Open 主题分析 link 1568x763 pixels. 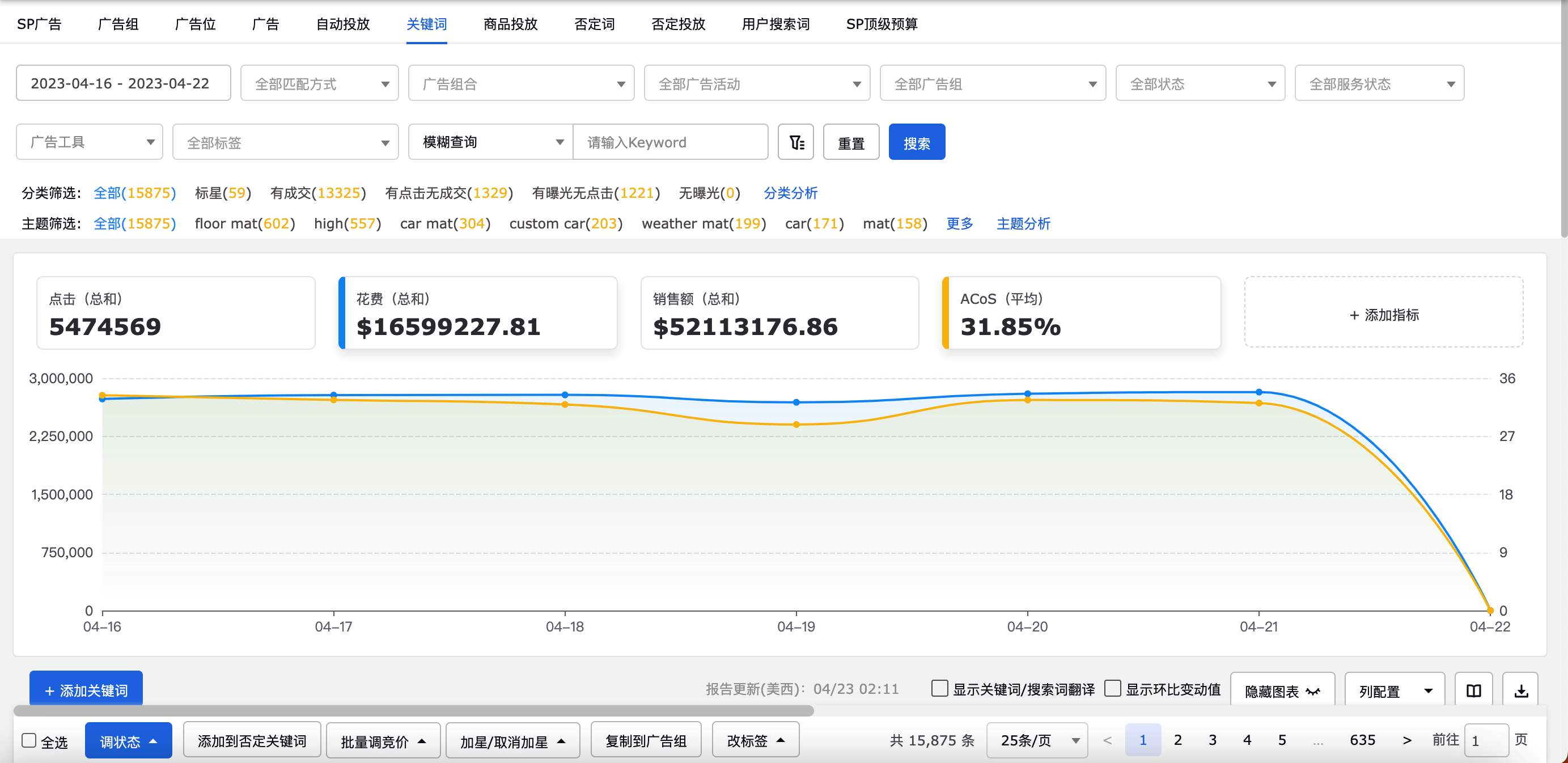pos(1023,223)
